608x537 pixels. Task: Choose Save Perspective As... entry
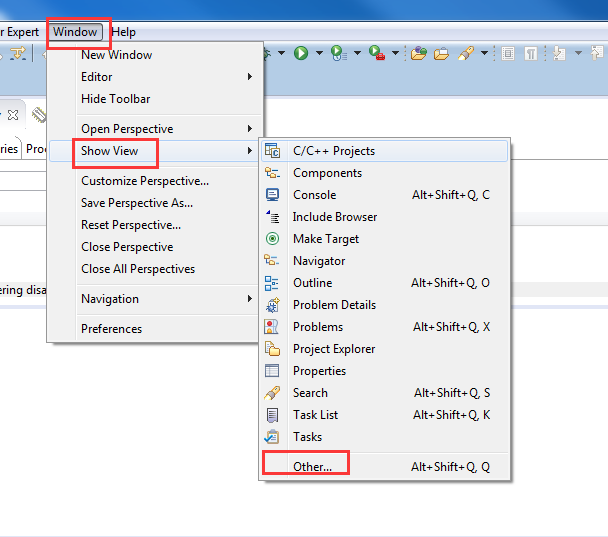tap(155, 203)
